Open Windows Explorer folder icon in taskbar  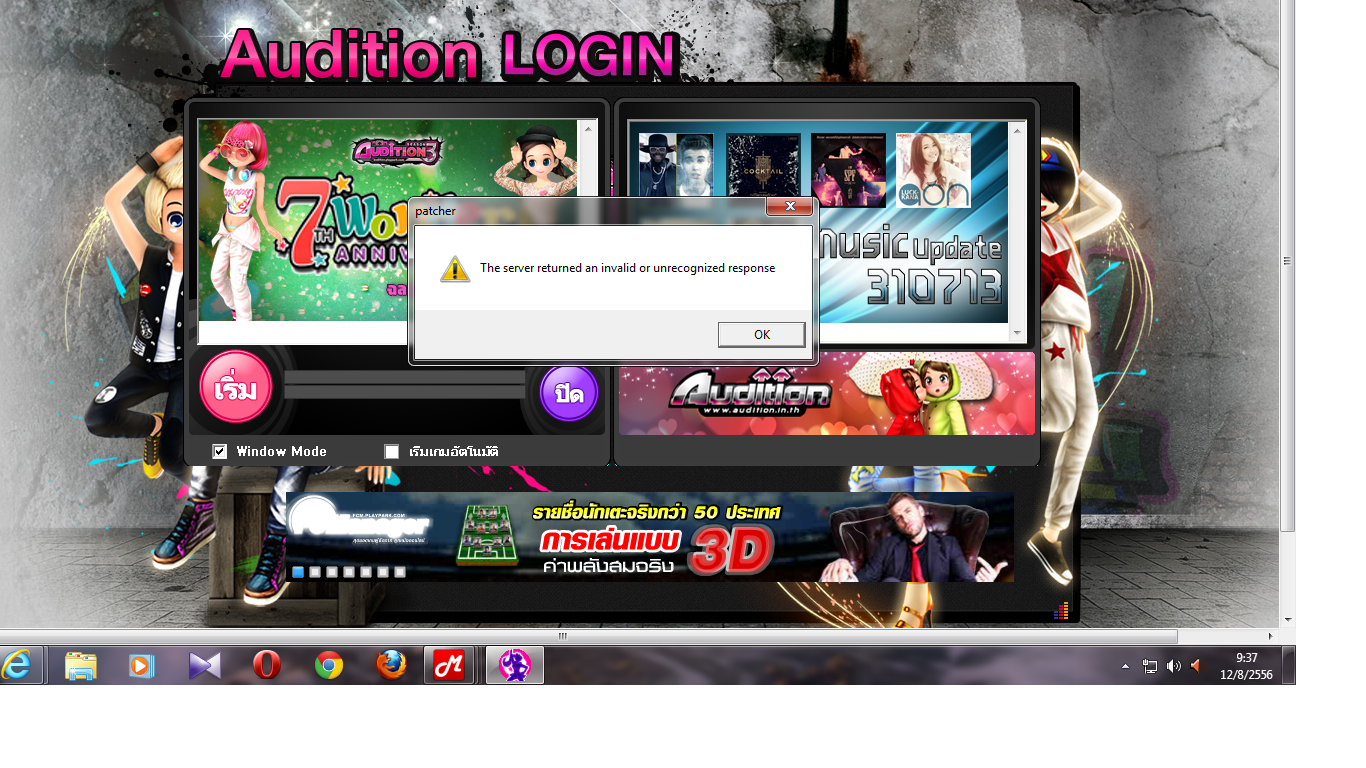(80, 665)
